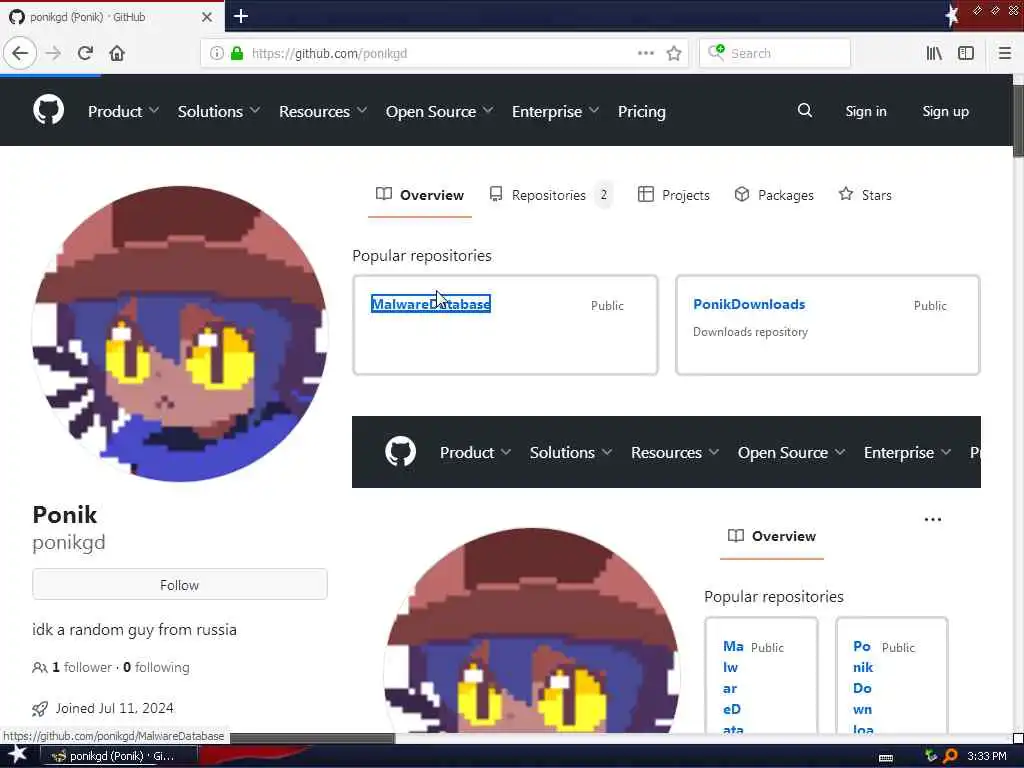Switch to the Projects tab
The height and width of the screenshot is (768, 1024).
(x=673, y=195)
